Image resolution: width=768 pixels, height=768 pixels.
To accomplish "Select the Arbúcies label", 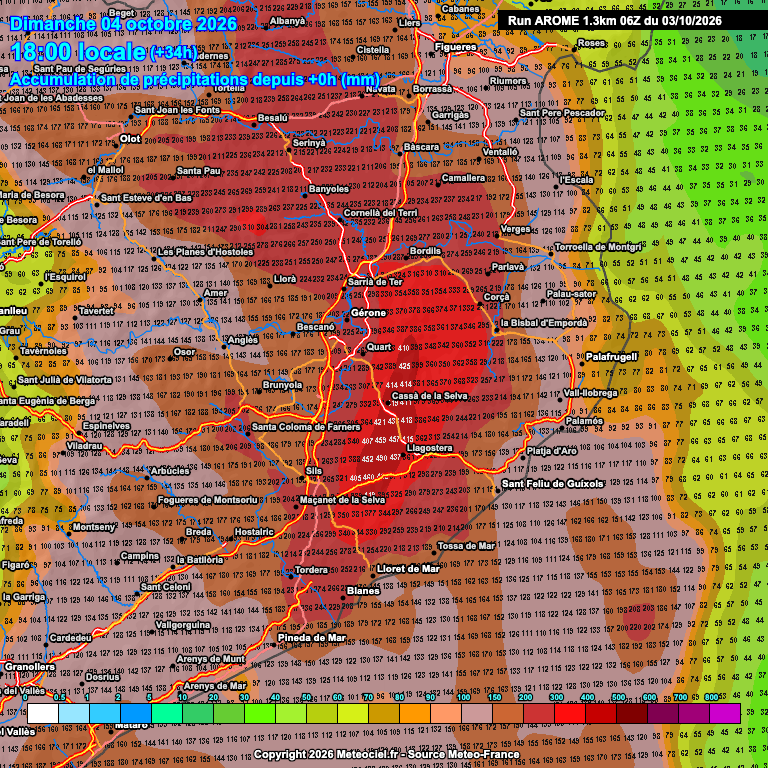I will [169, 470].
